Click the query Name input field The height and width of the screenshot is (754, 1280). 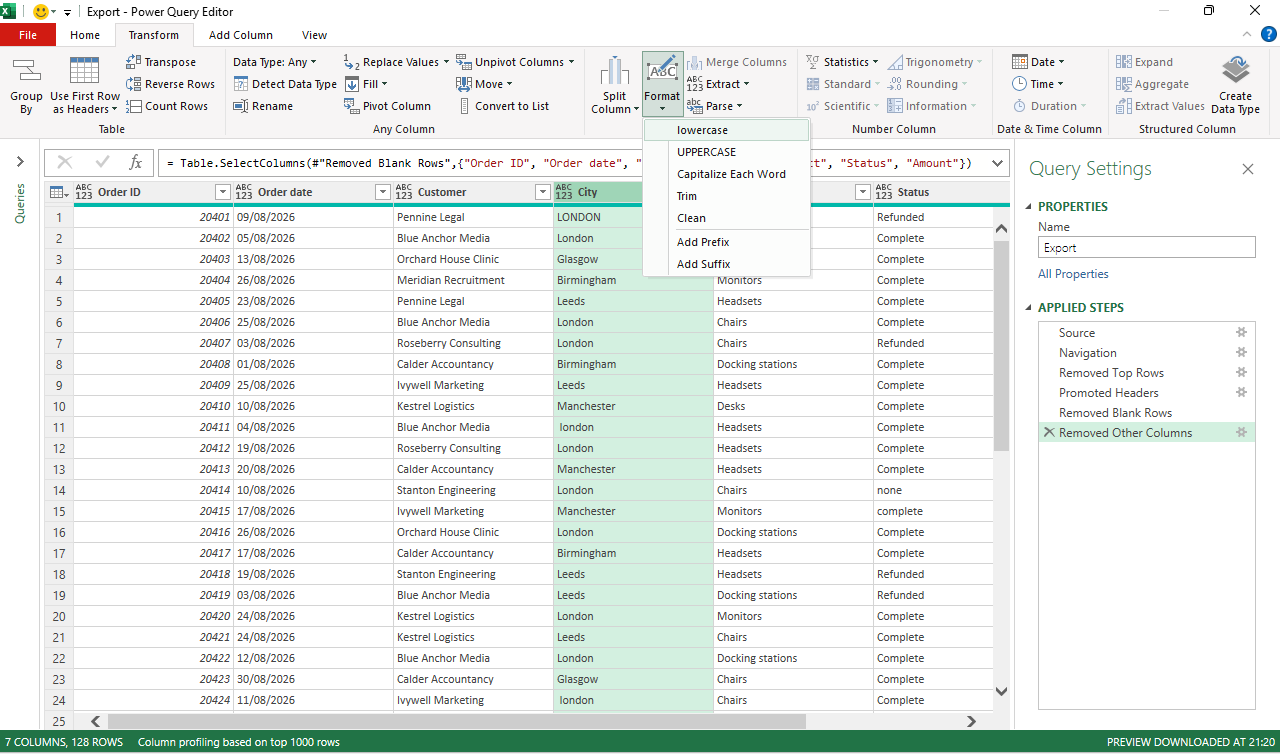pyautogui.click(x=1146, y=247)
